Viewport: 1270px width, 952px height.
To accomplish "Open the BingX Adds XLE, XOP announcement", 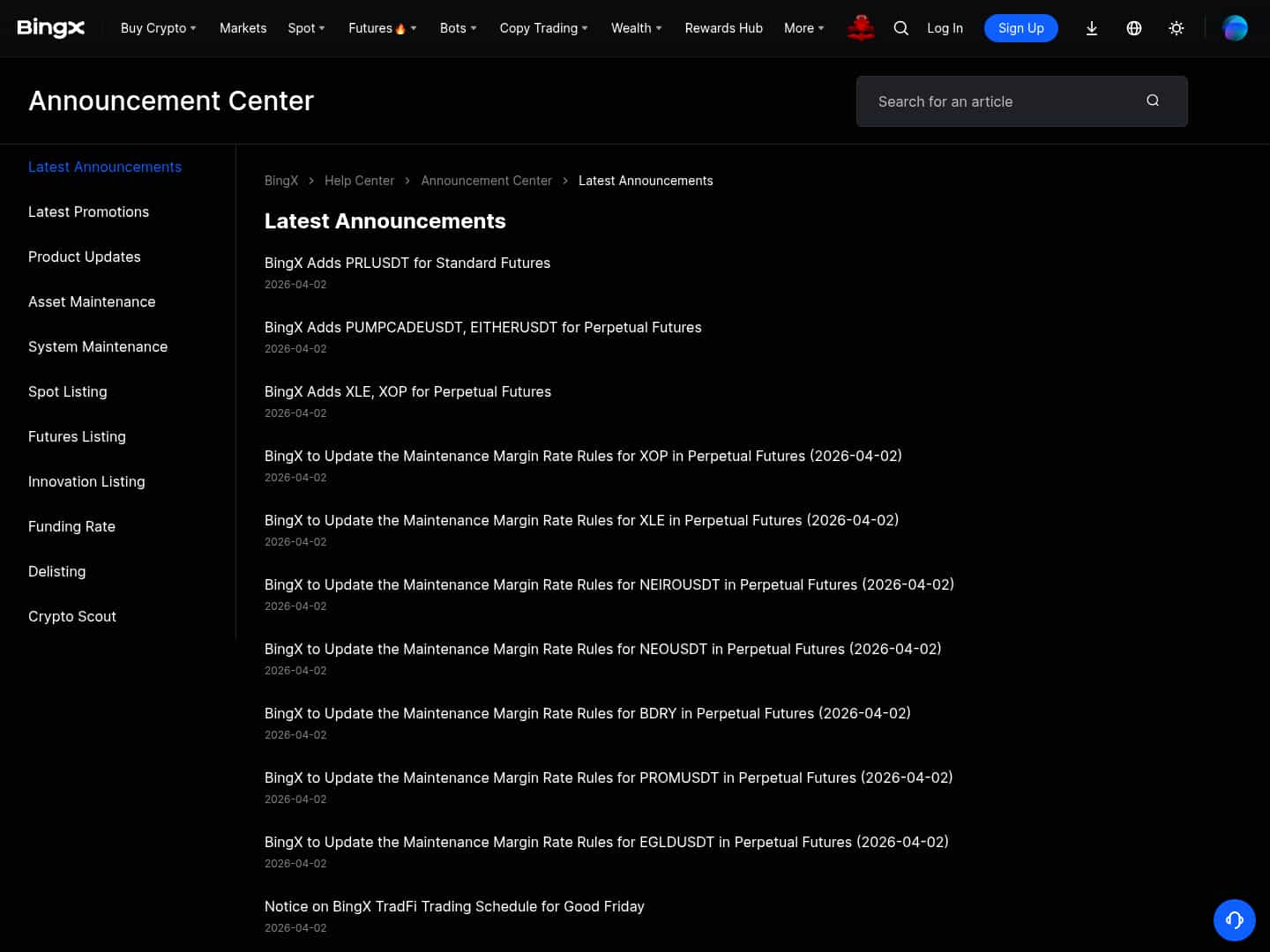I will tap(407, 391).
